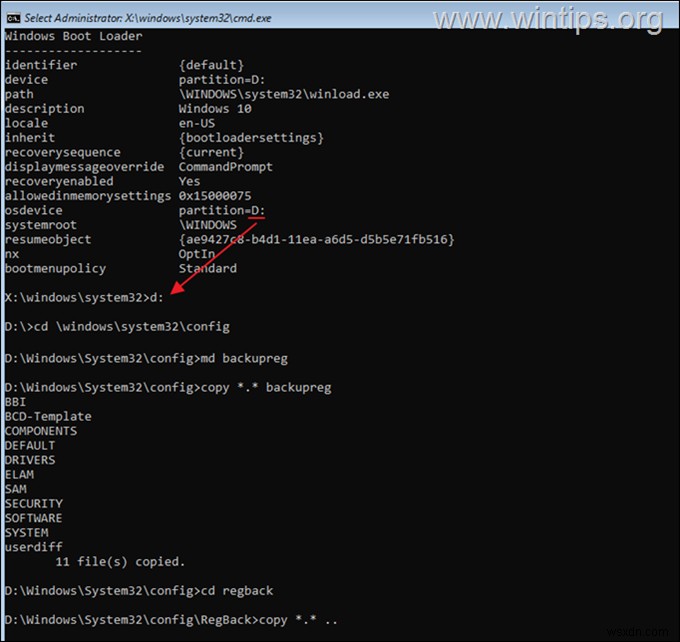
Task: Click the nx value 'OptIn'
Action: click(x=197, y=254)
